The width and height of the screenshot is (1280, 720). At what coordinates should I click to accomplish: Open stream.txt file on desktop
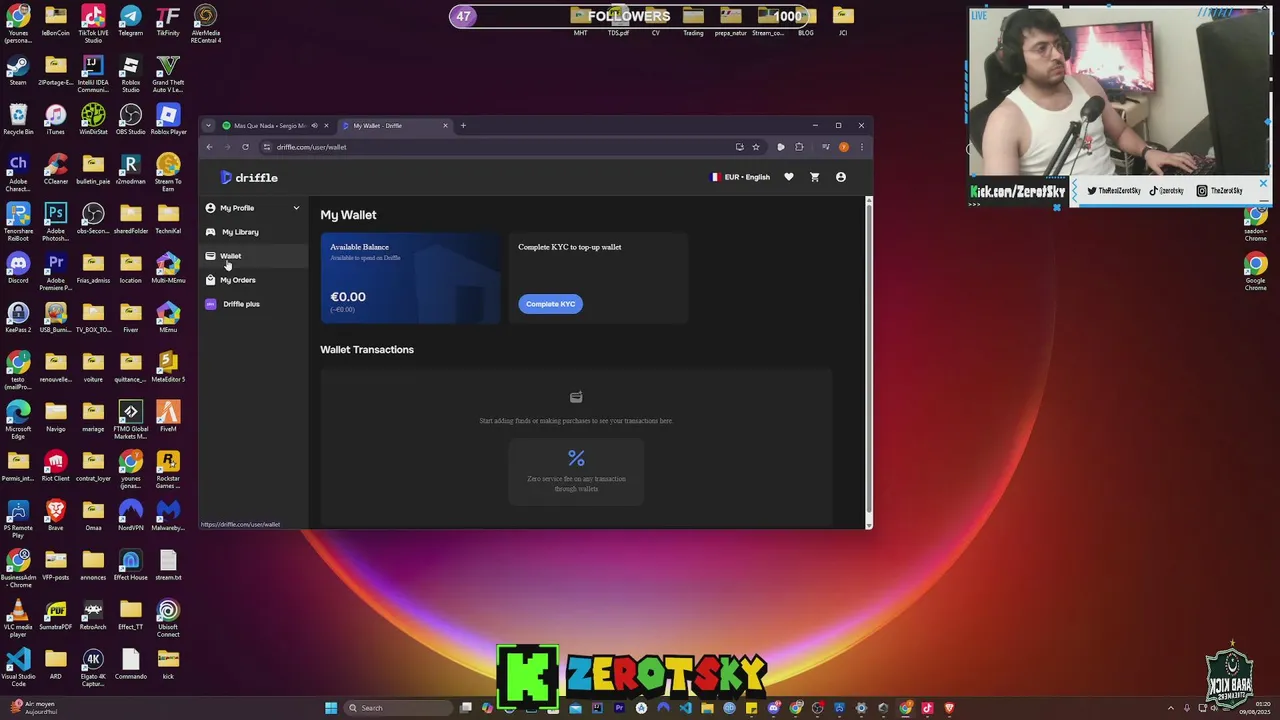pyautogui.click(x=168, y=565)
